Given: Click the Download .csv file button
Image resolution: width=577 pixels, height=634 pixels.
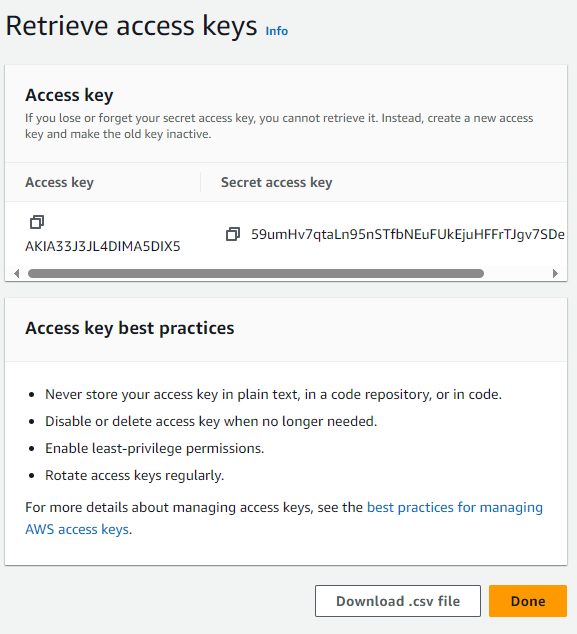Looking at the screenshot, I should (398, 601).
